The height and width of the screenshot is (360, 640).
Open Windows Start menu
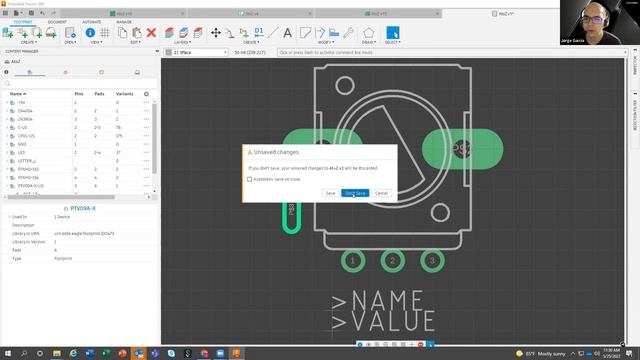[7, 353]
